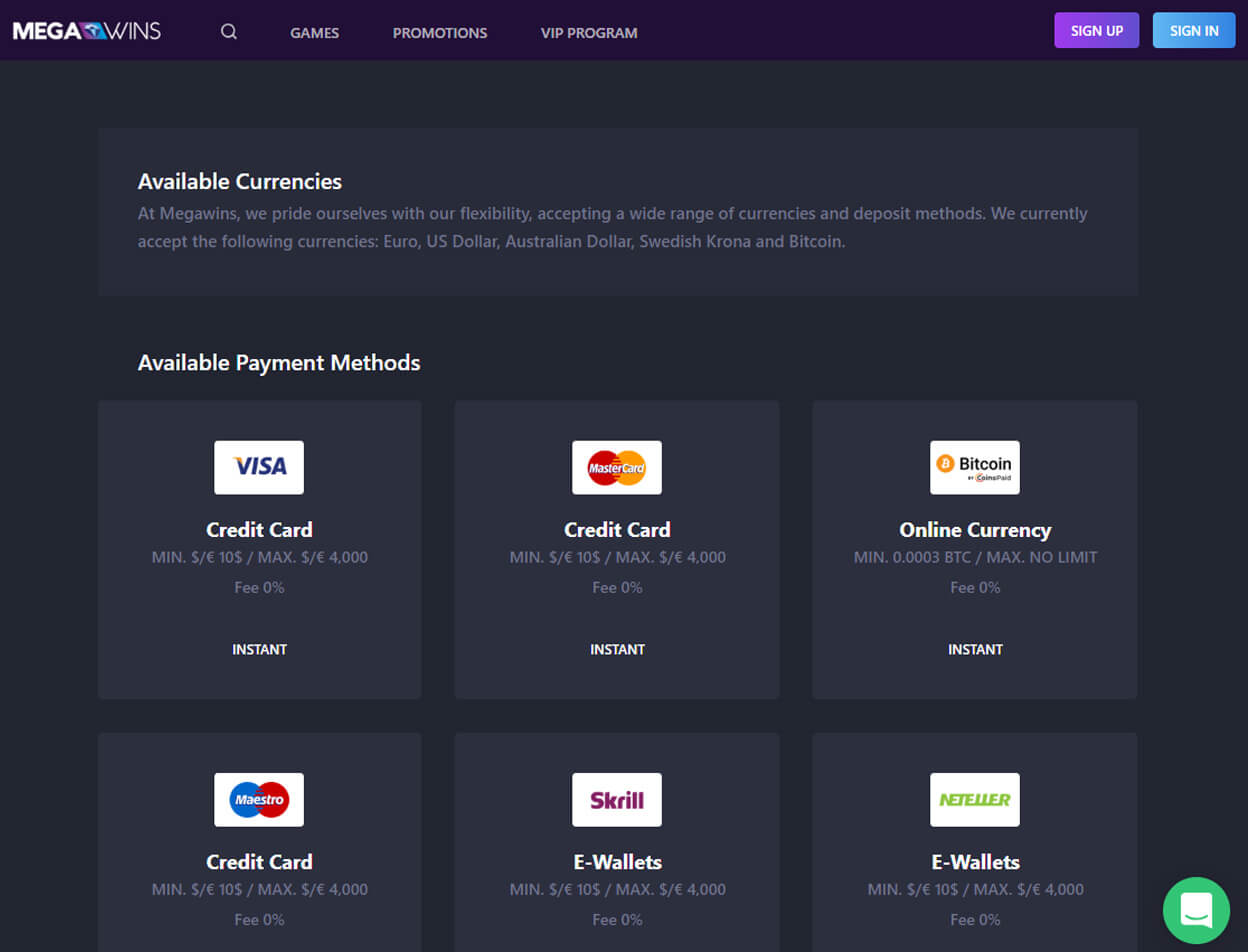
Task: Select the Bitcoin CoinsPaid logo
Action: (975, 467)
